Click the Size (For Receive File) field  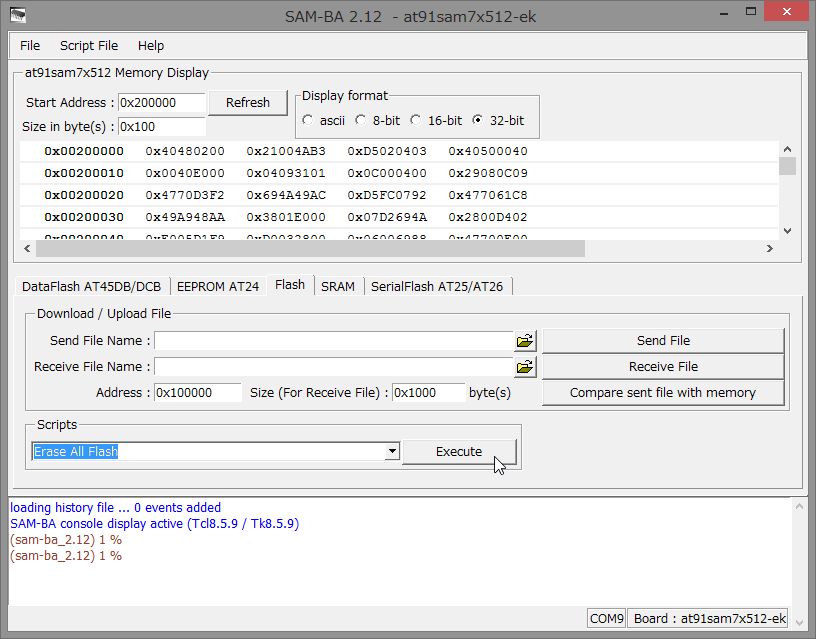click(428, 393)
